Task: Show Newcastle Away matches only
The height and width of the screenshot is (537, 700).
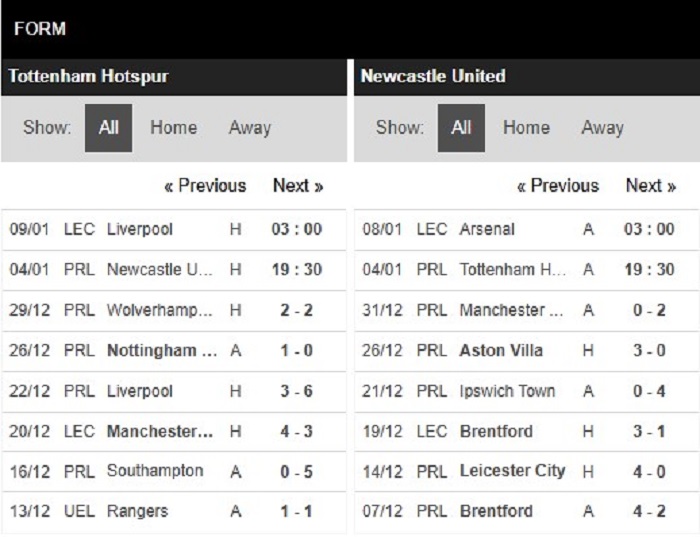Action: point(602,128)
